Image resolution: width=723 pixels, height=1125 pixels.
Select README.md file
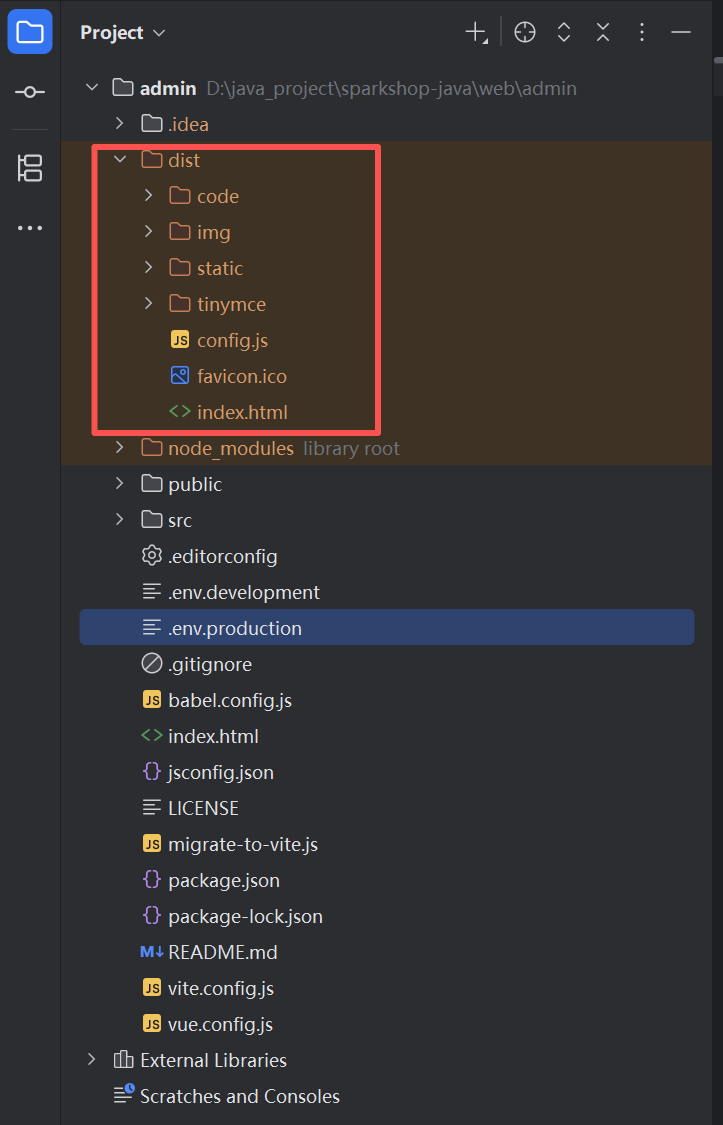tap(222, 952)
